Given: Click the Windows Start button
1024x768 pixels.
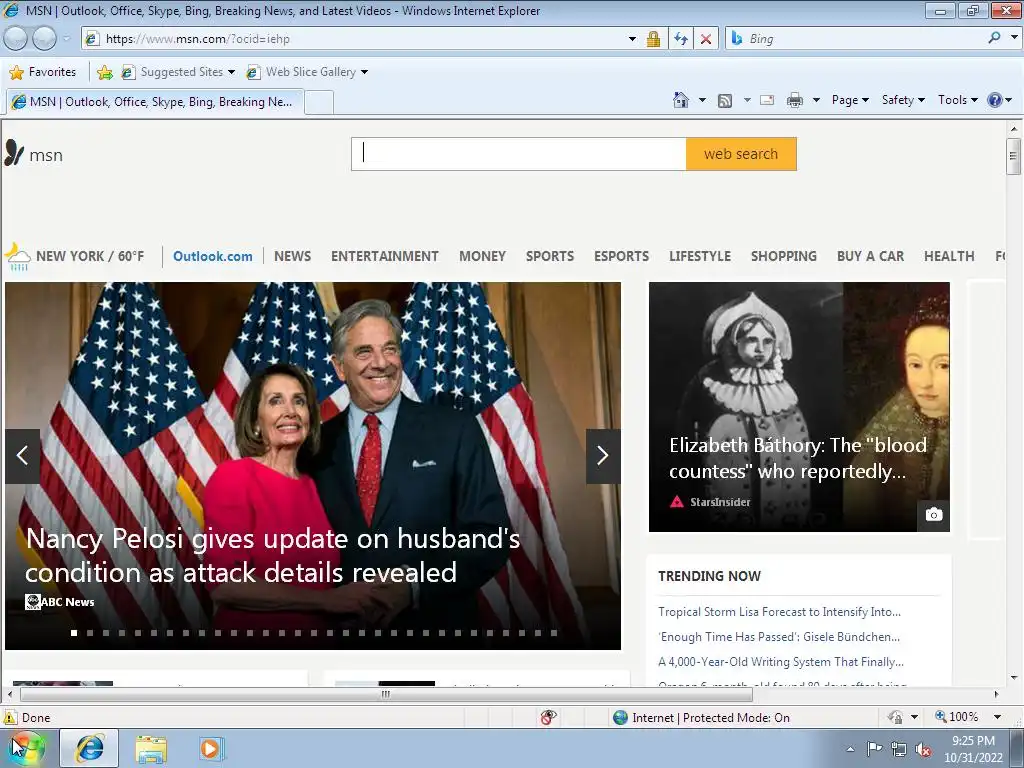Looking at the screenshot, I should (27, 748).
